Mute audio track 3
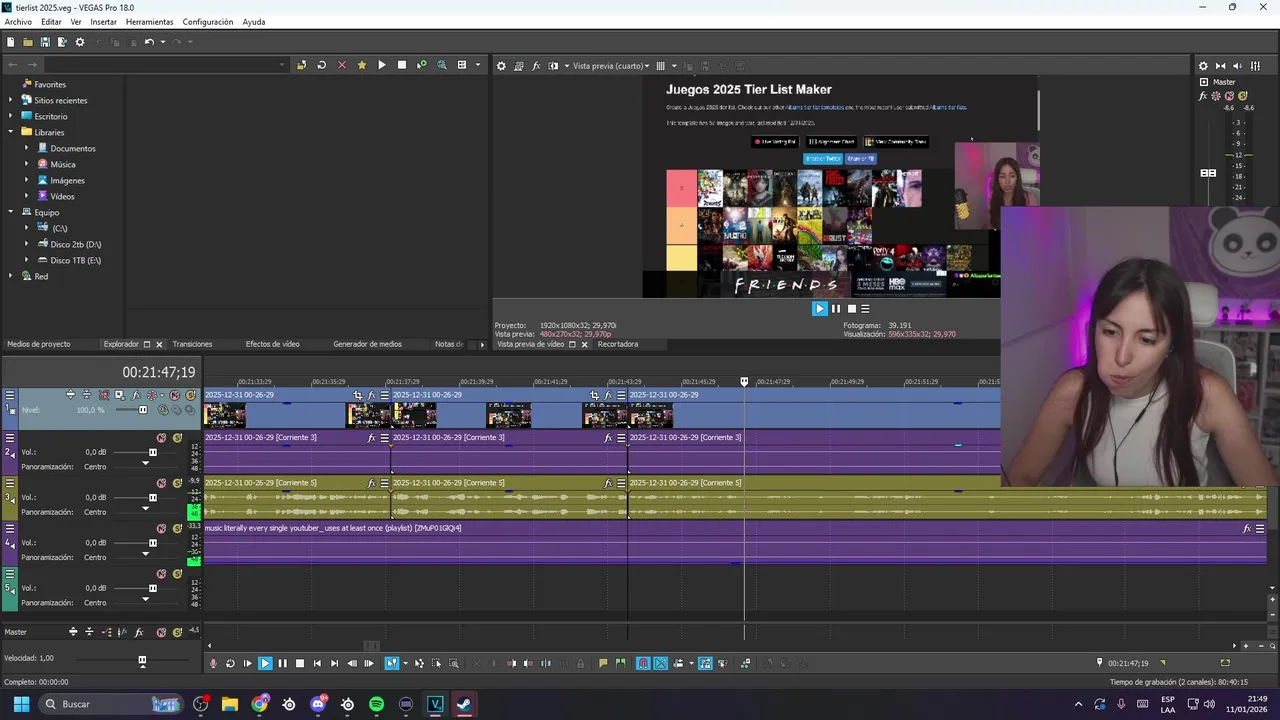Viewport: 1280px width, 720px height. pos(161,483)
